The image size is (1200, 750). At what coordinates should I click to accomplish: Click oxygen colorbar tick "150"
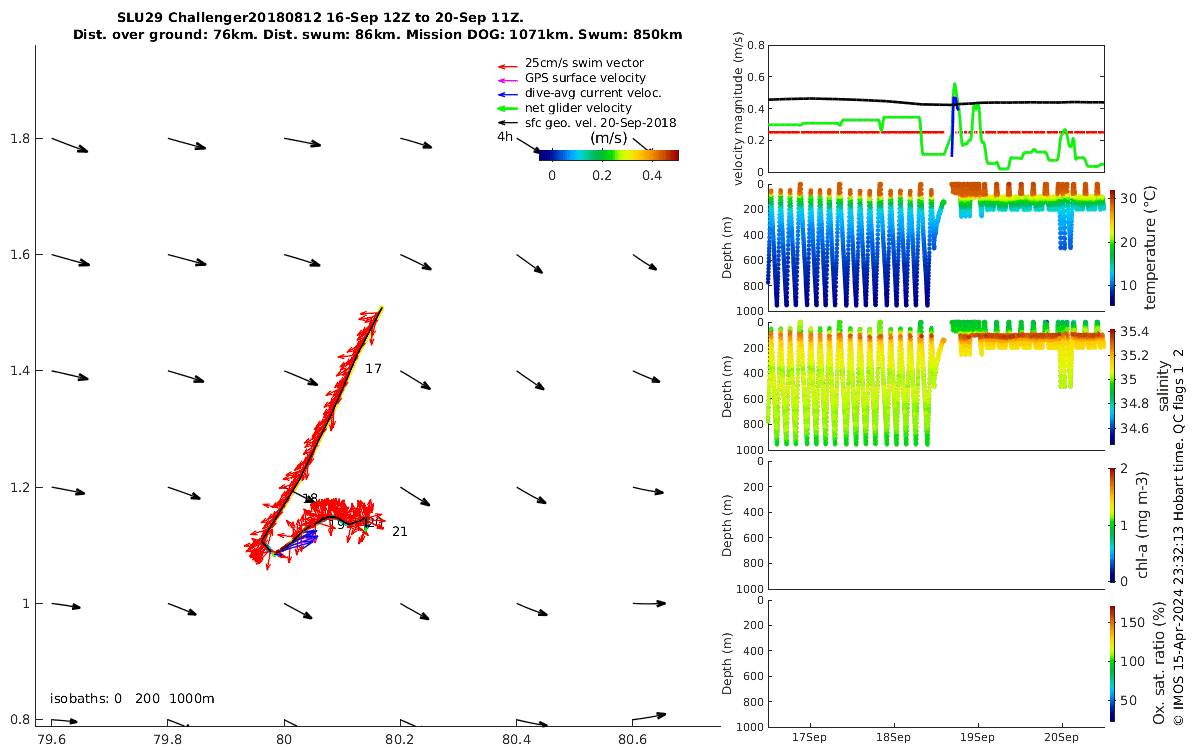[x=1134, y=622]
